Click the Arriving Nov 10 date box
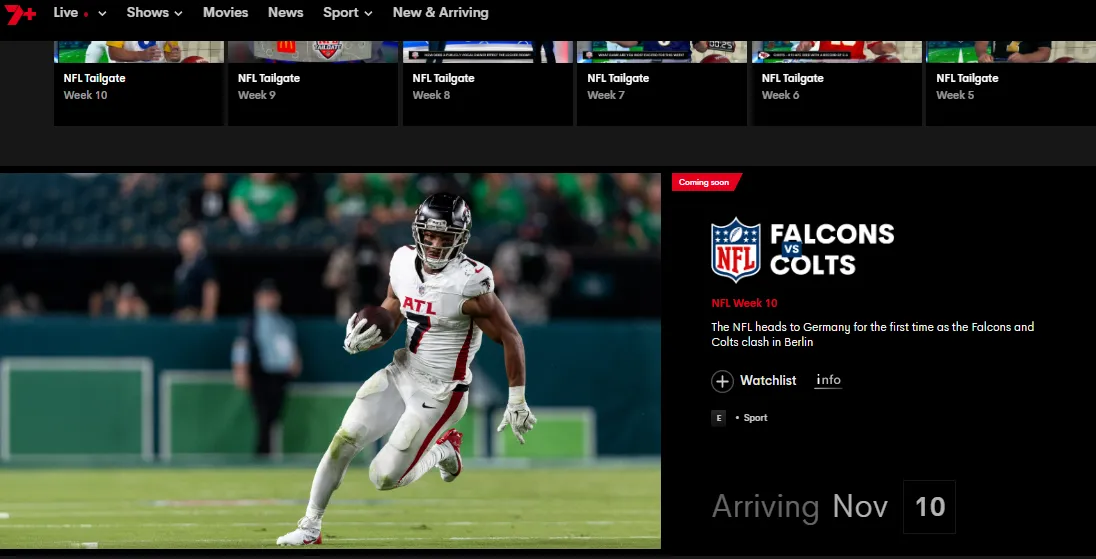1096x559 pixels. tap(929, 507)
